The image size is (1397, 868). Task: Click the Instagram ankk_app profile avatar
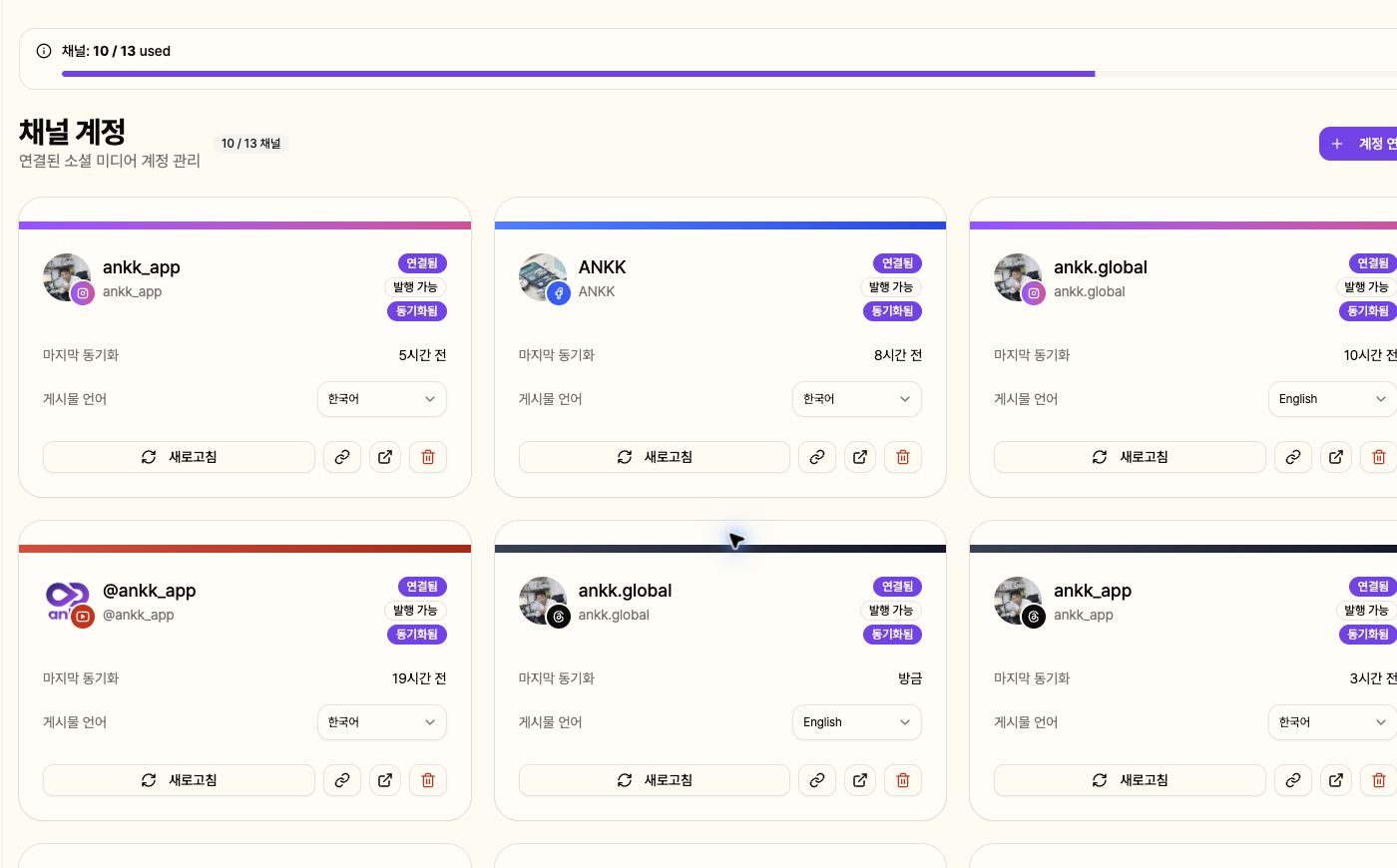[67, 277]
